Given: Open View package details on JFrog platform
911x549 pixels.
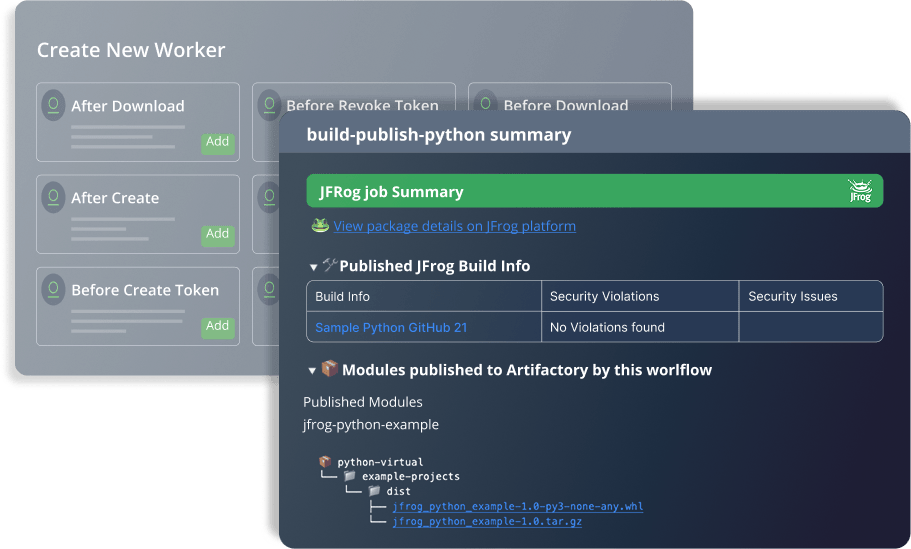Looking at the screenshot, I should click(x=454, y=226).
